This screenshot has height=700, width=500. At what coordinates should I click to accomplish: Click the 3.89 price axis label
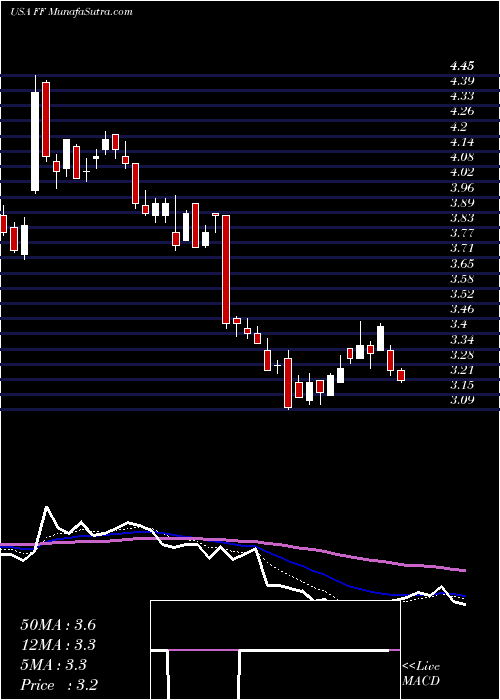pyautogui.click(x=462, y=203)
